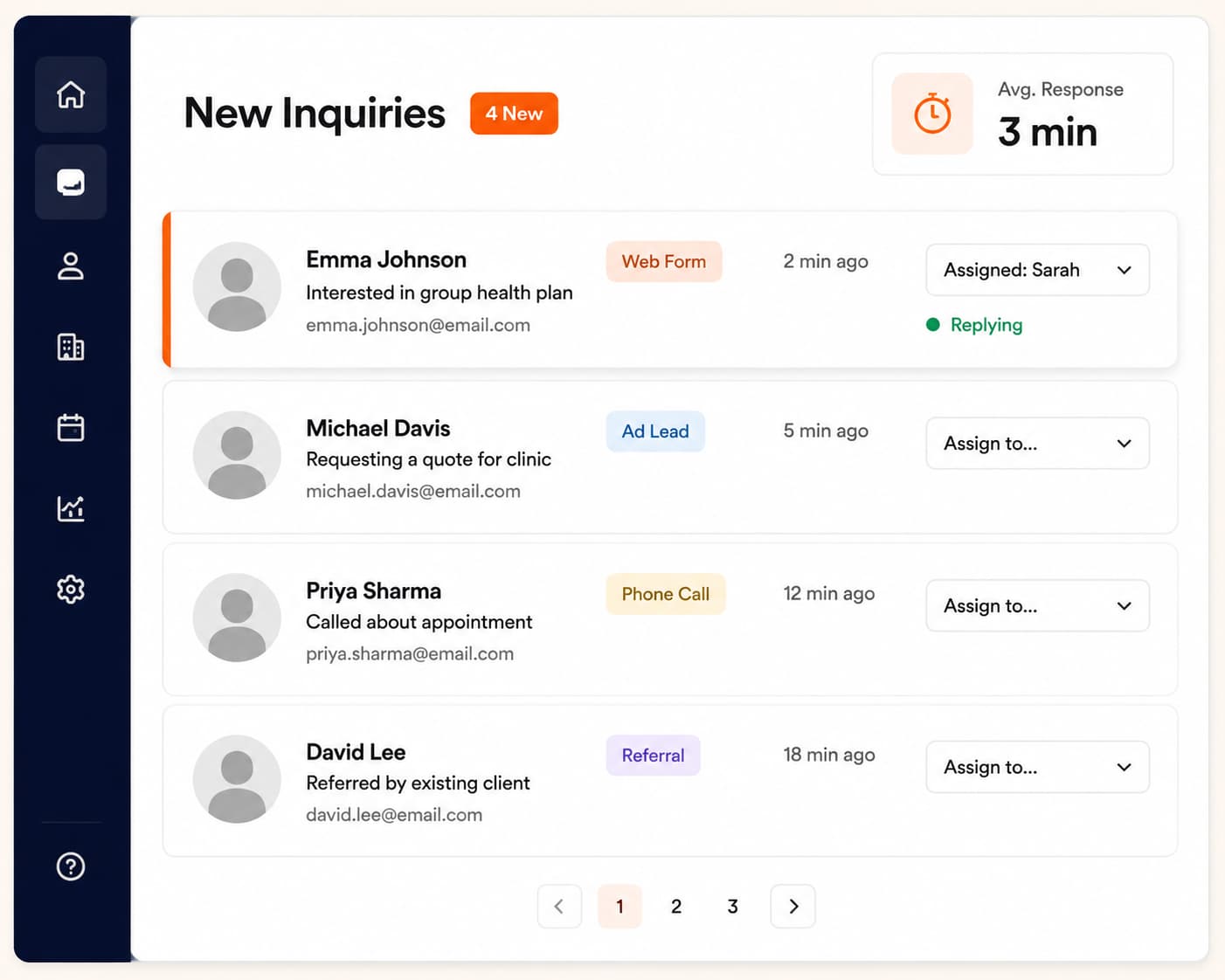Open Assign to dropdown for David Lee
This screenshot has height=980, width=1225.
point(1037,767)
